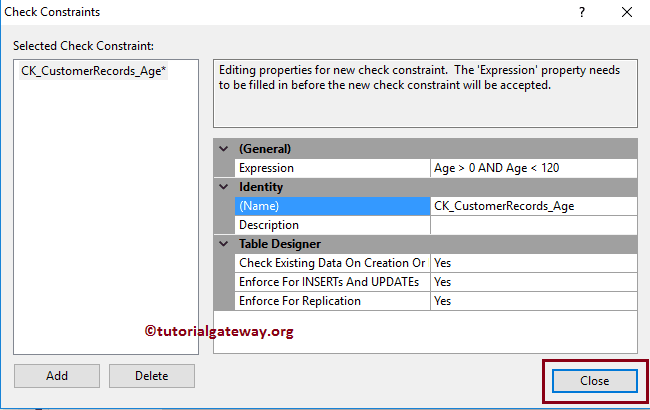Click the Close button at bottom right
This screenshot has height=410, width=650.
594,381
